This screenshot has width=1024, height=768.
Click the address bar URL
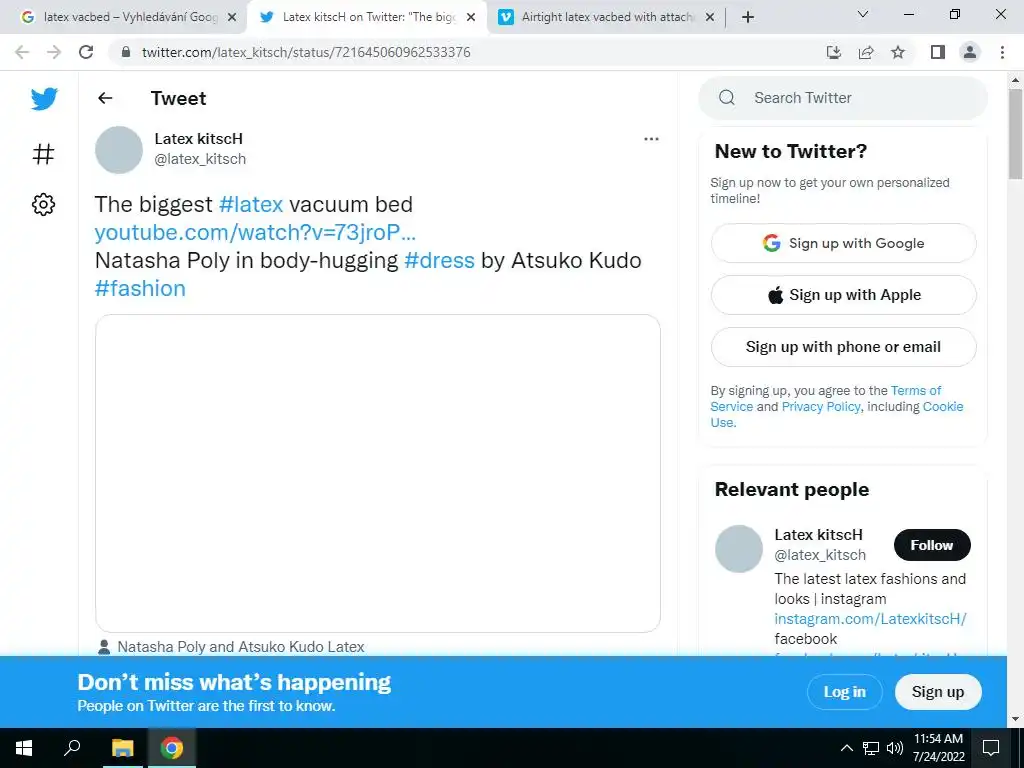click(306, 52)
